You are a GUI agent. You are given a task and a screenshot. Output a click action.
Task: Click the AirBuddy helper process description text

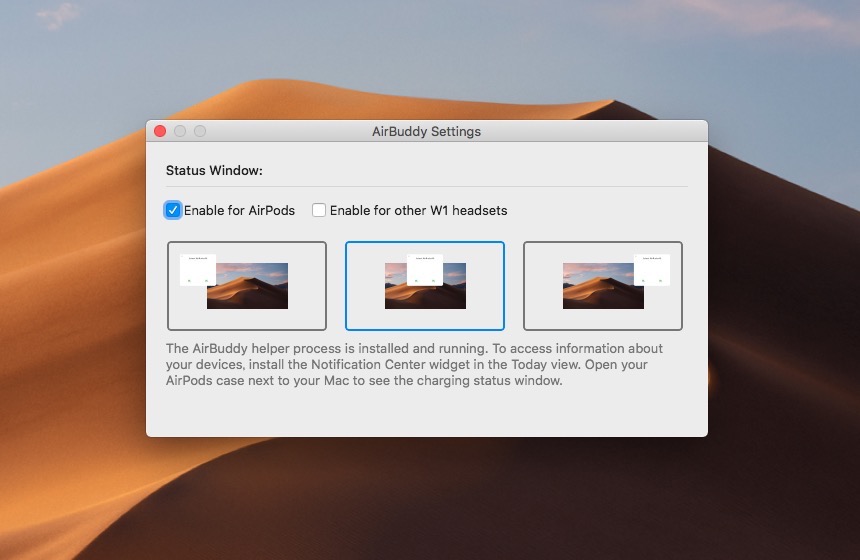[414, 364]
